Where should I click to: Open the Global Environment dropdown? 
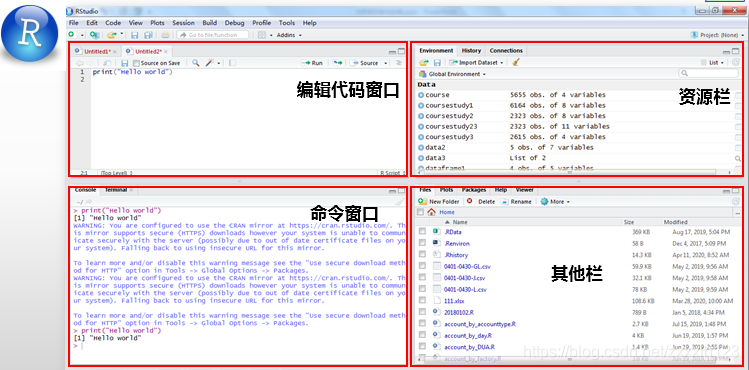pos(452,74)
